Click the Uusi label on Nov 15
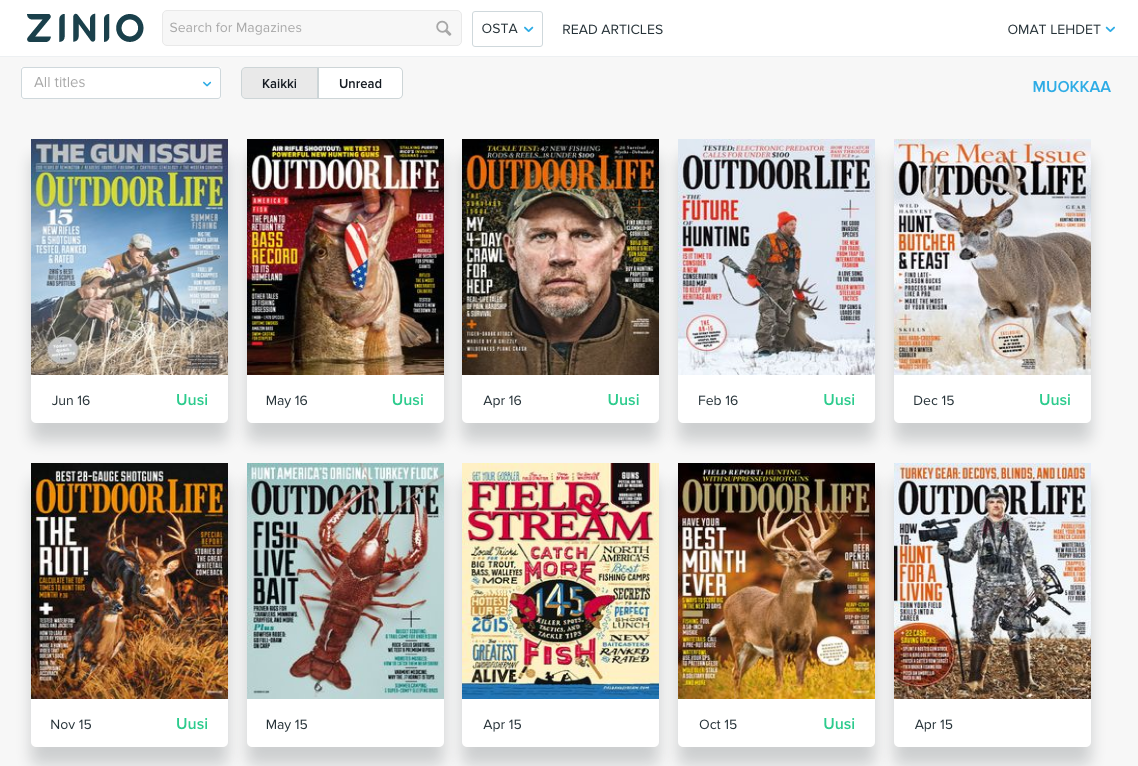Image resolution: width=1138 pixels, height=766 pixels. (192, 724)
